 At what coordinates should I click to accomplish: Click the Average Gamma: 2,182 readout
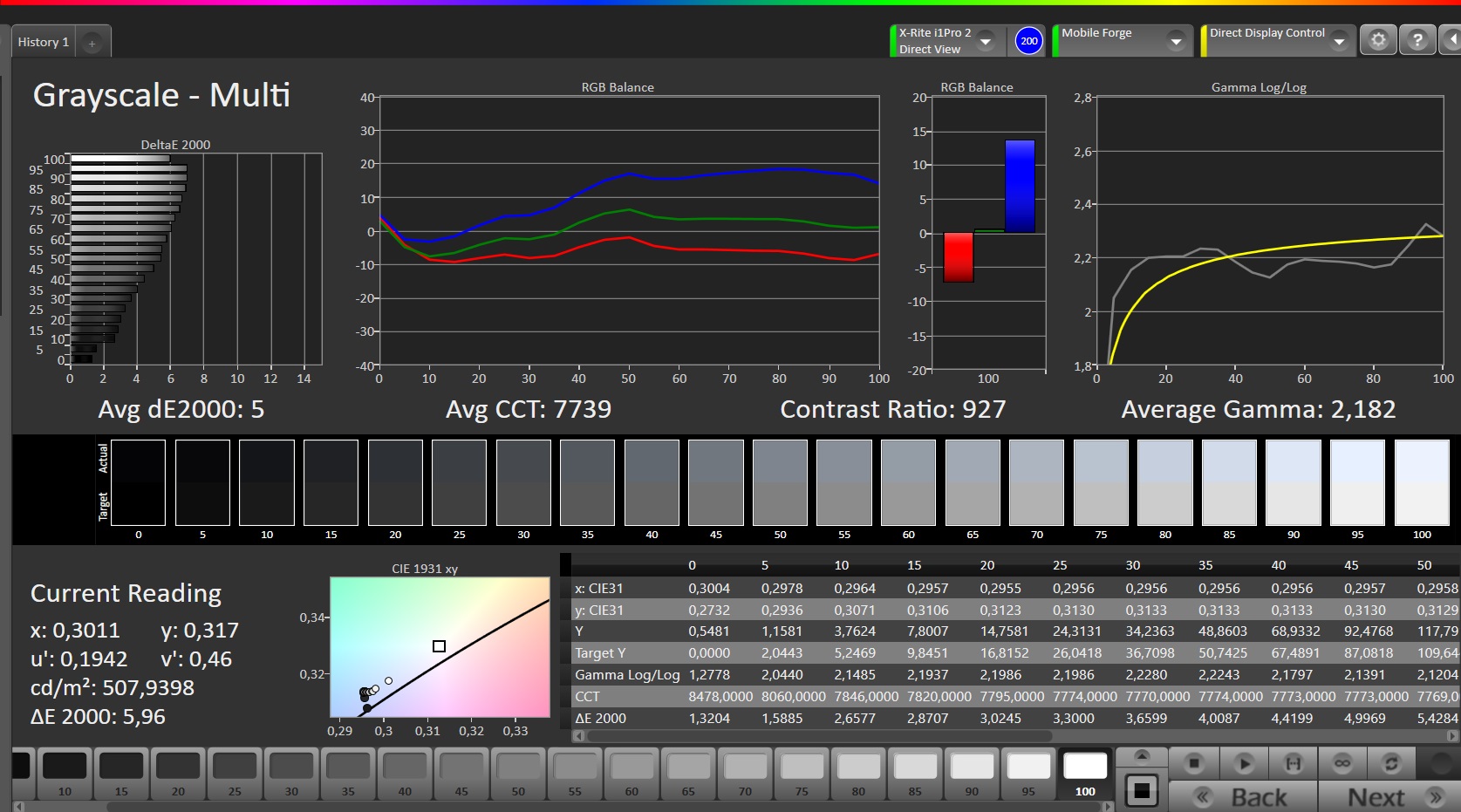[x=1259, y=409]
